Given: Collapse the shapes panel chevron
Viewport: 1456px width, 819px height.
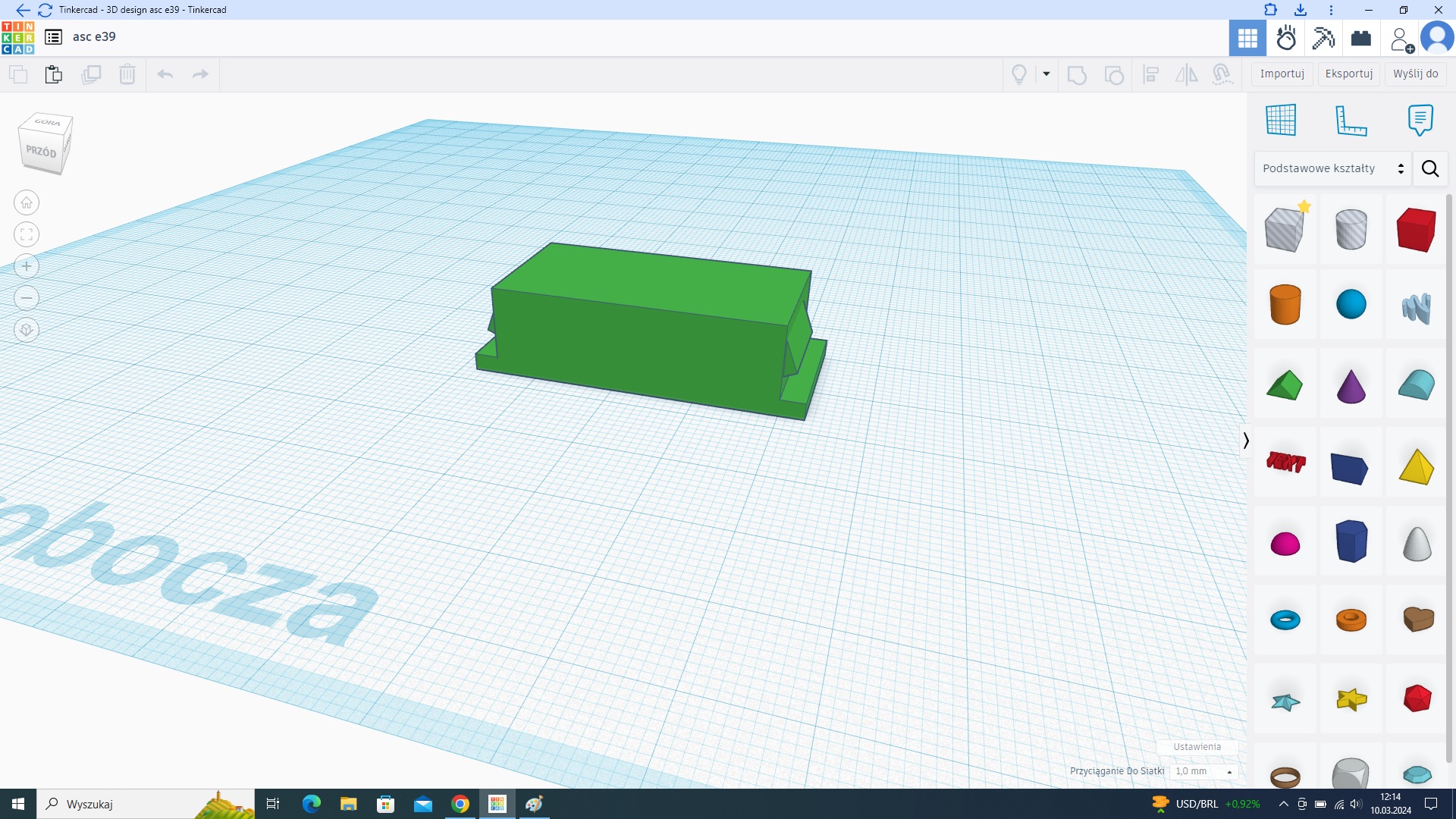Looking at the screenshot, I should pos(1246,441).
